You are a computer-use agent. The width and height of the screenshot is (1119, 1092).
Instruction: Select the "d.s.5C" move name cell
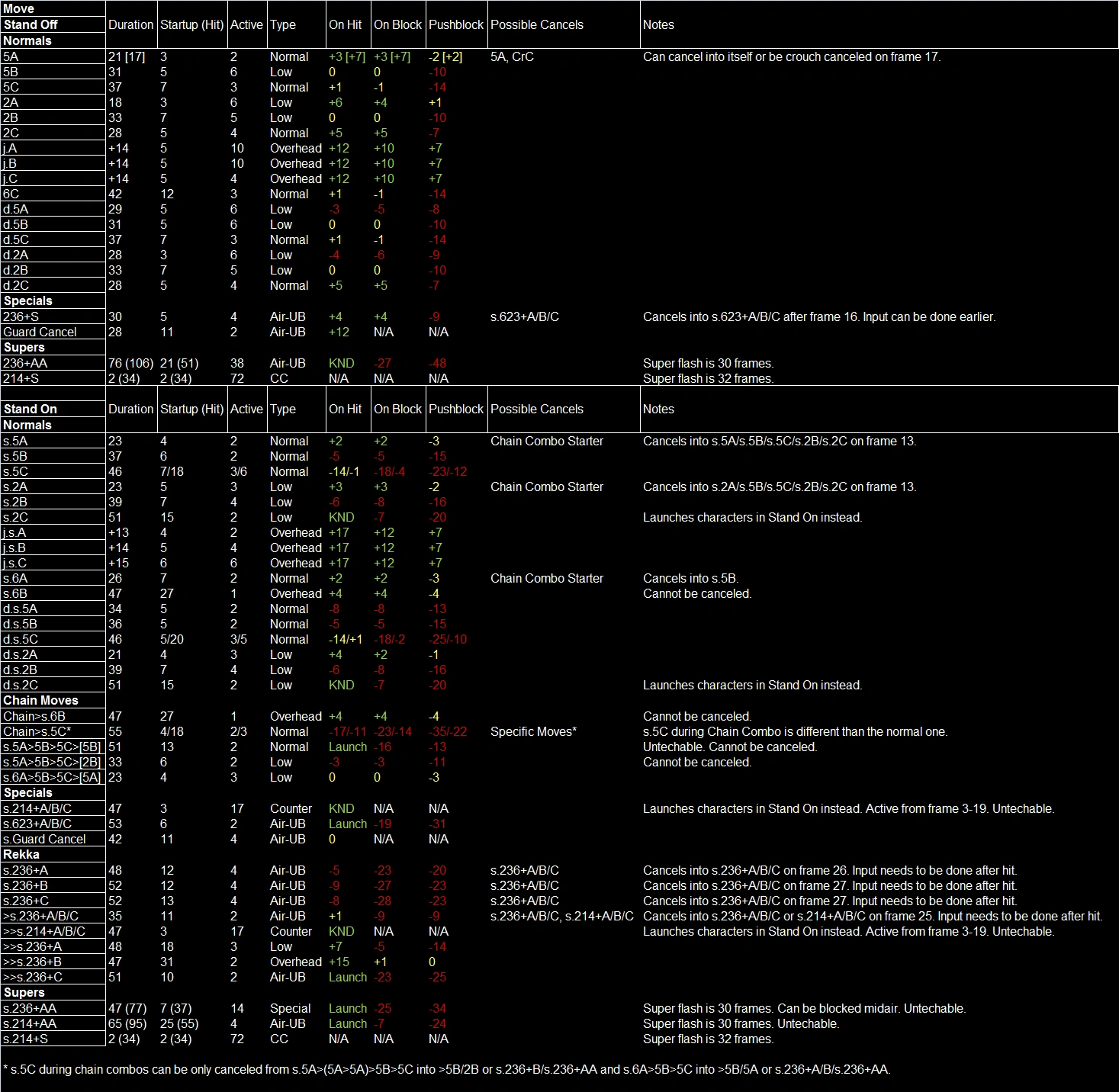pos(53,639)
